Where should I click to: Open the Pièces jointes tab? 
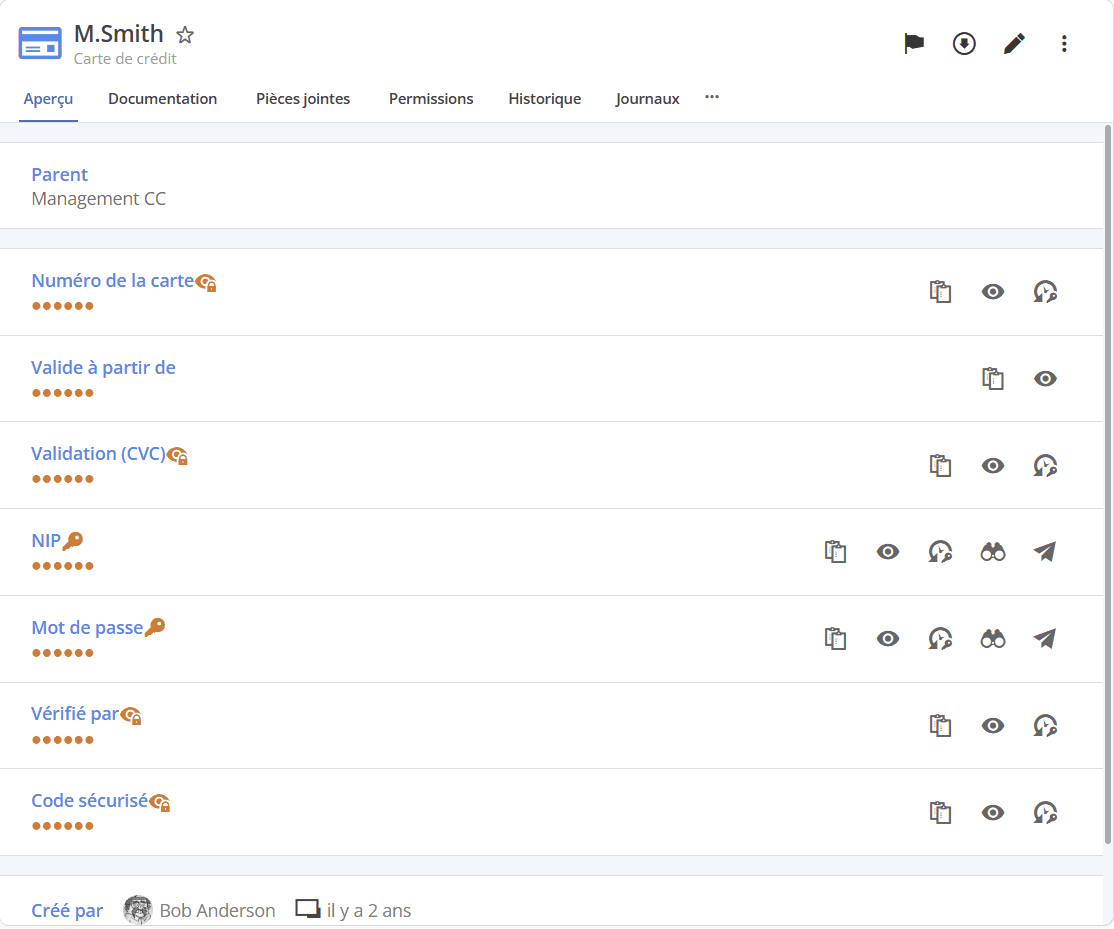tap(303, 99)
